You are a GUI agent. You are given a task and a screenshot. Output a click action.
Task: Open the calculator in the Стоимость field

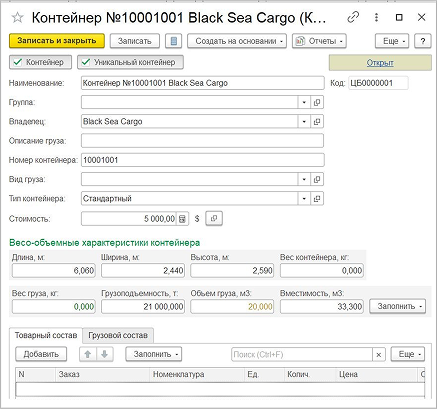point(182,219)
